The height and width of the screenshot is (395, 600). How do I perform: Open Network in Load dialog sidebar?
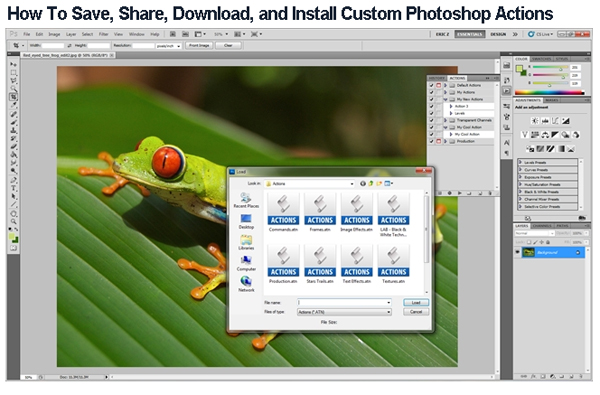coord(246,285)
